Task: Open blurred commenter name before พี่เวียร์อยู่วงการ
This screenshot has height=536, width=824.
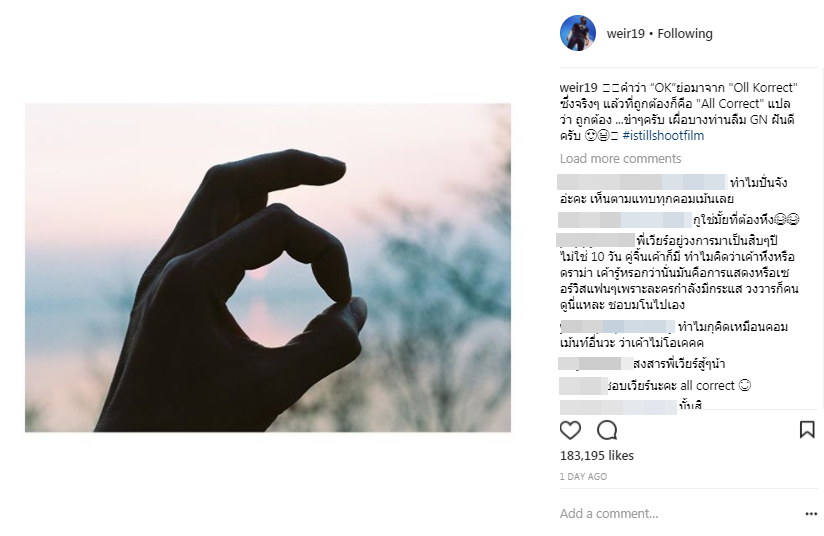Action: click(595, 240)
